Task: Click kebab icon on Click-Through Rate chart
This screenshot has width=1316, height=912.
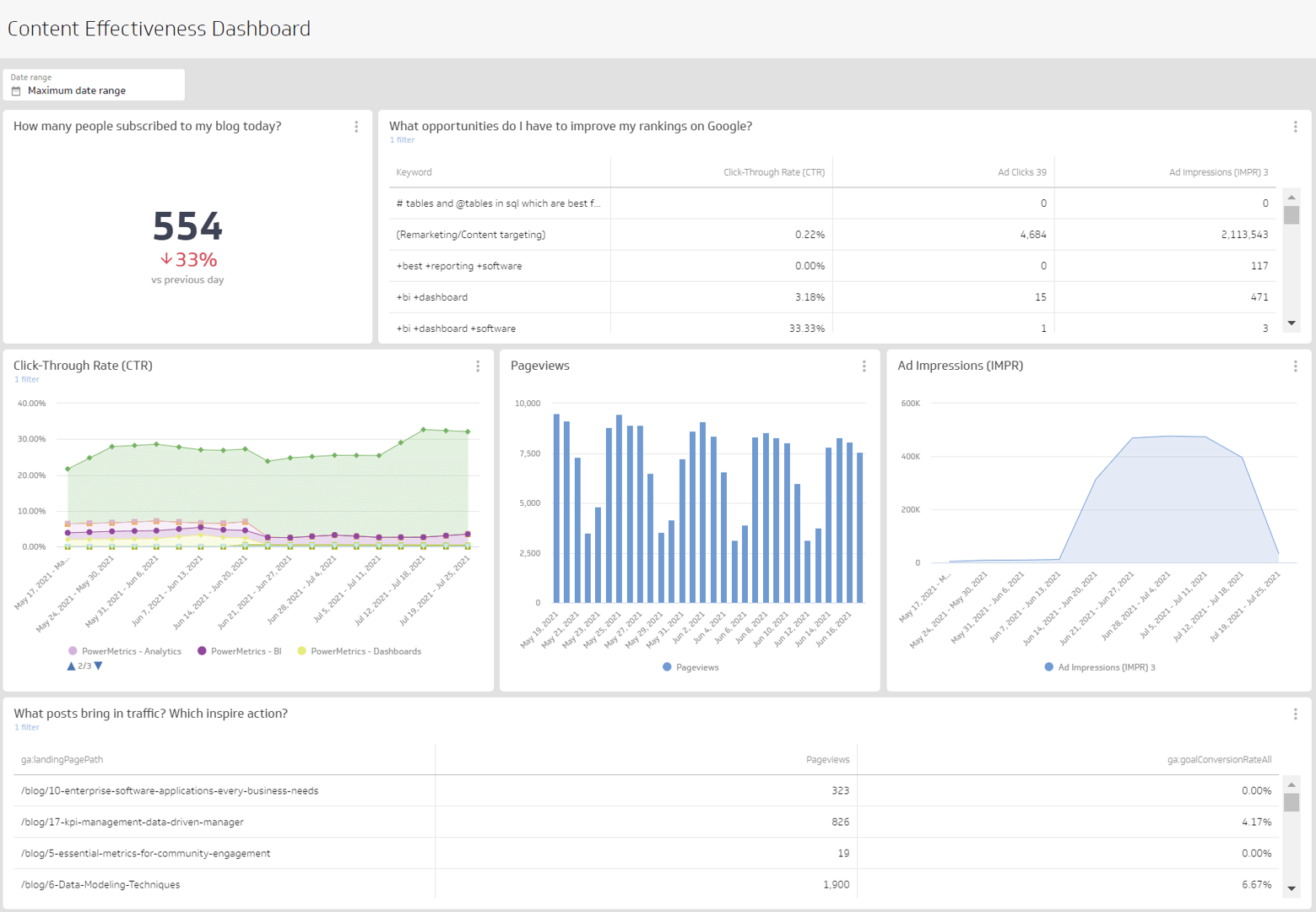Action: coord(478,366)
